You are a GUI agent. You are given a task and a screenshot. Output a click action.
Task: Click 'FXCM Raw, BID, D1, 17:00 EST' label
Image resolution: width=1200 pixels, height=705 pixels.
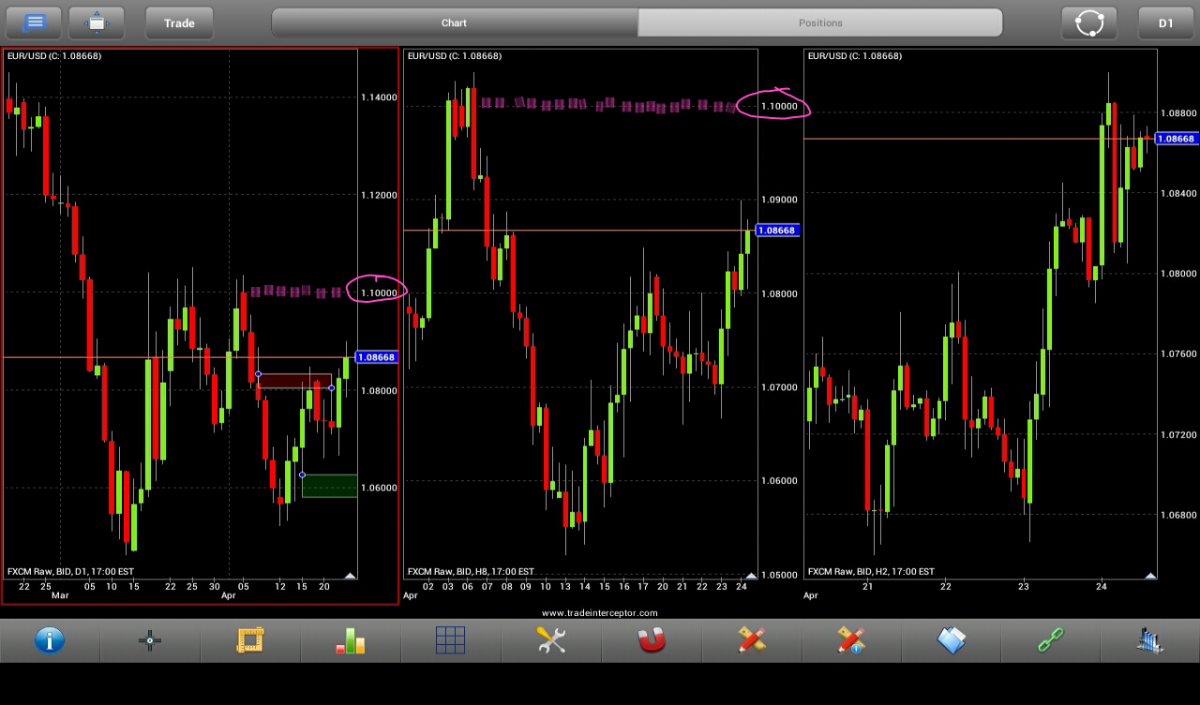[70, 571]
